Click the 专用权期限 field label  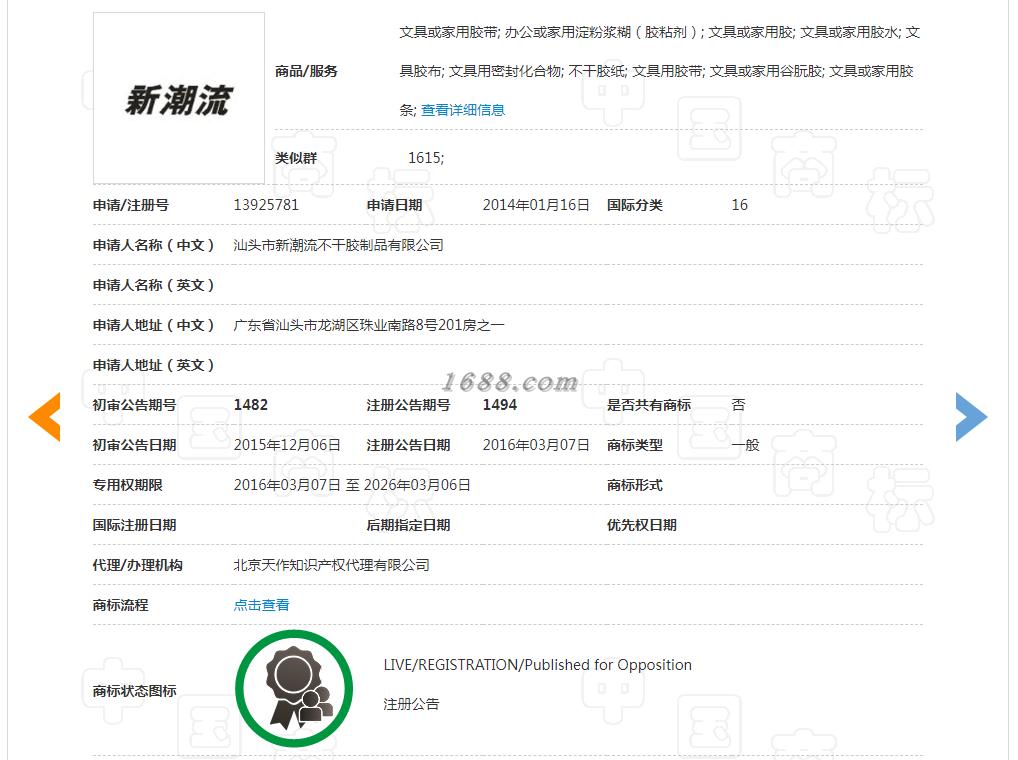[127, 485]
